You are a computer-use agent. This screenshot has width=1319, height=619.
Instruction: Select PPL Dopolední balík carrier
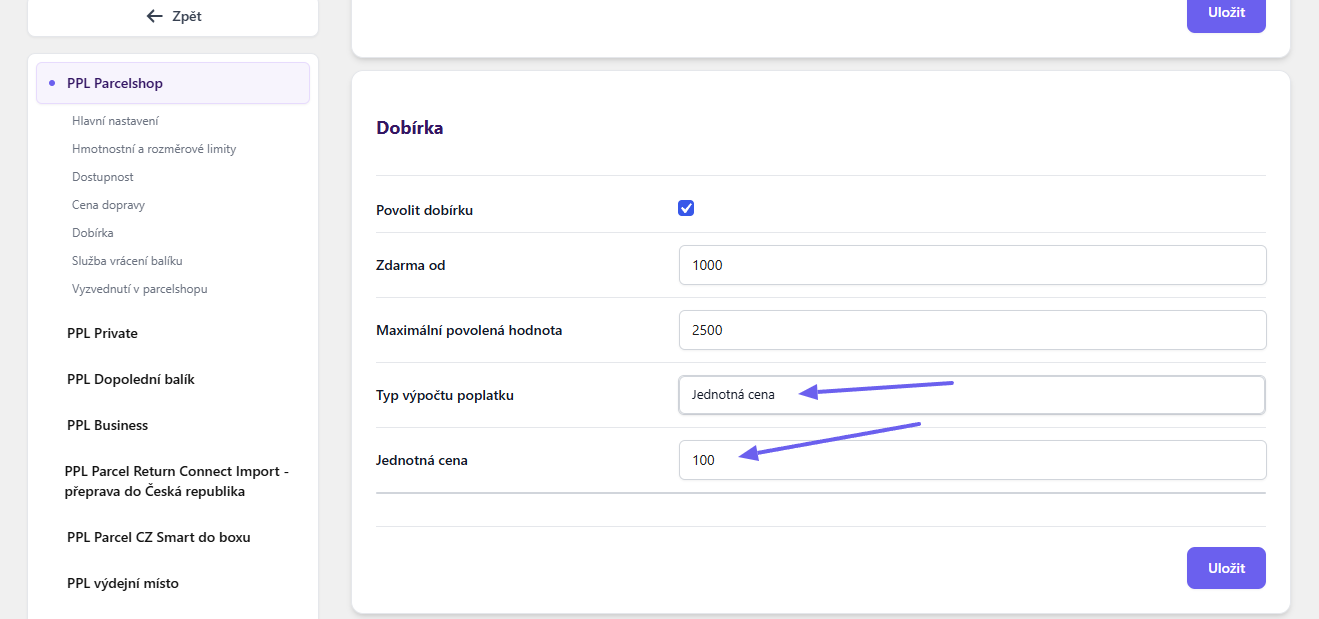click(131, 379)
